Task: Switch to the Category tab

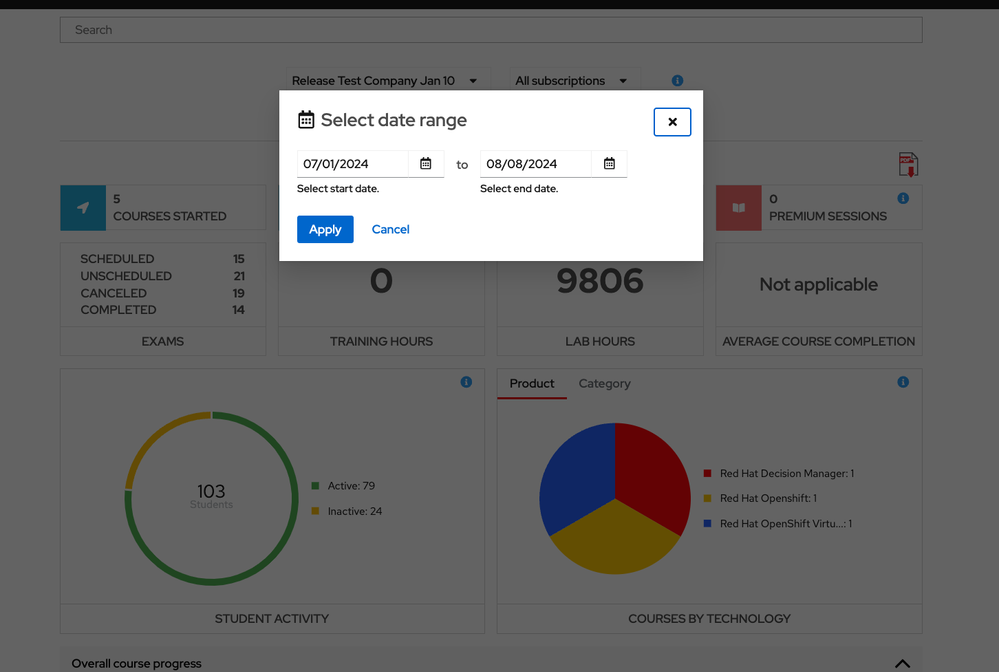Action: click(604, 384)
